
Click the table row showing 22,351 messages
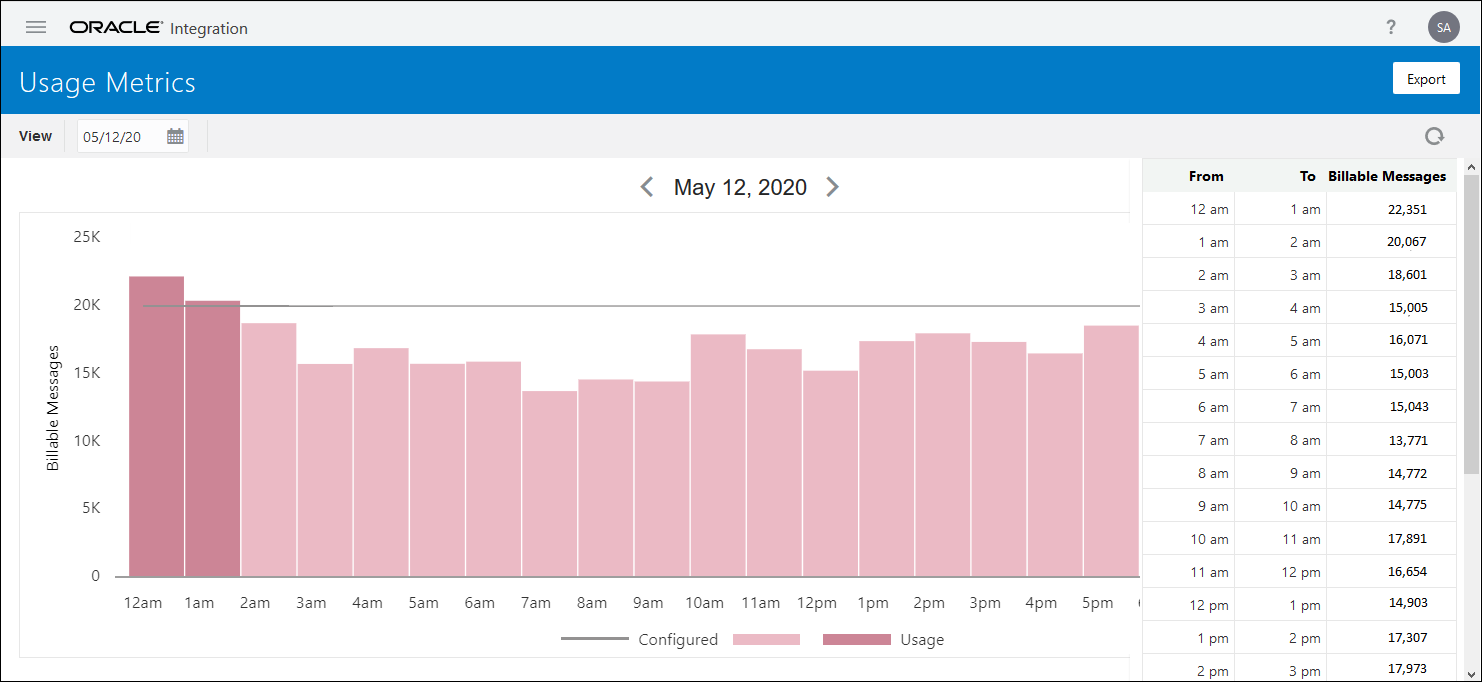pos(1300,208)
